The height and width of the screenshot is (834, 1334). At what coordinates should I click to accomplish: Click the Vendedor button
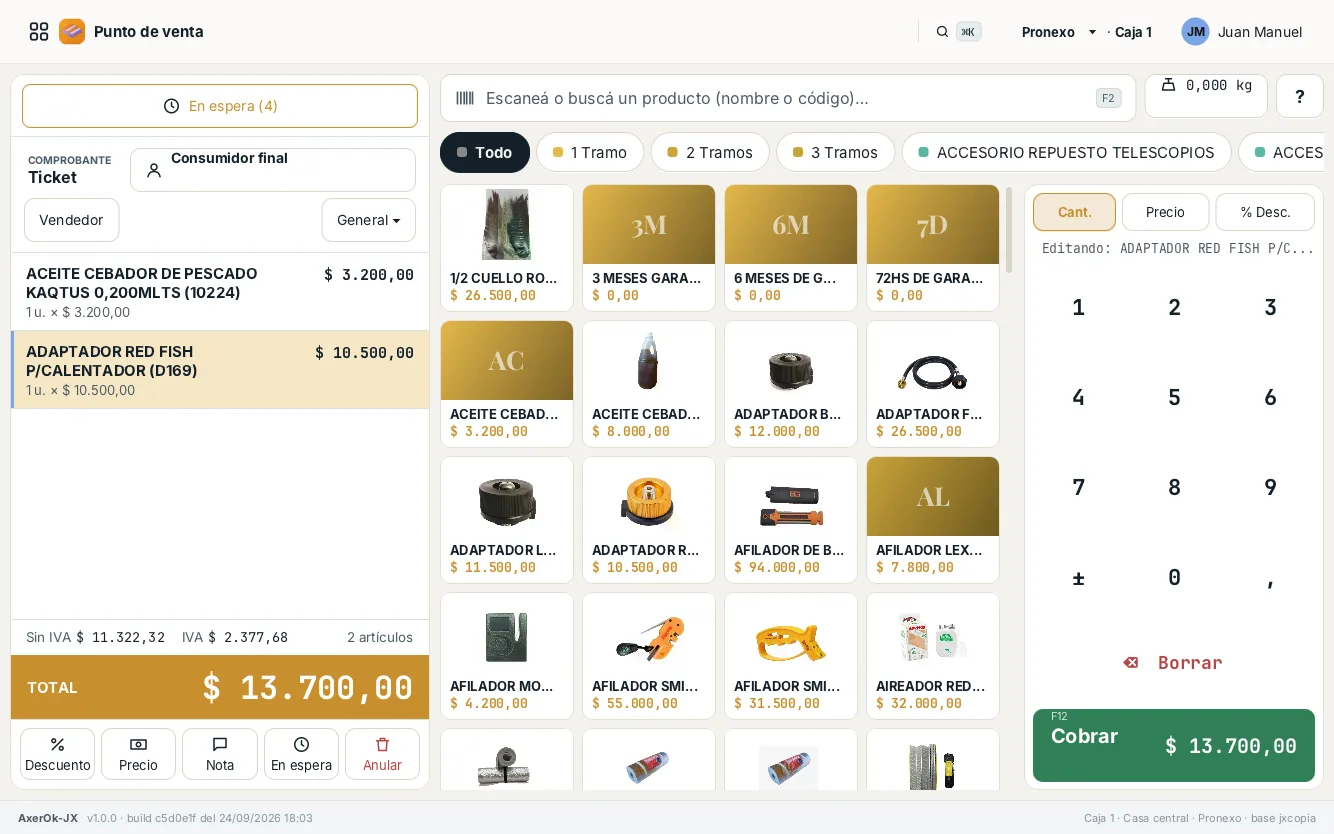tap(71, 220)
